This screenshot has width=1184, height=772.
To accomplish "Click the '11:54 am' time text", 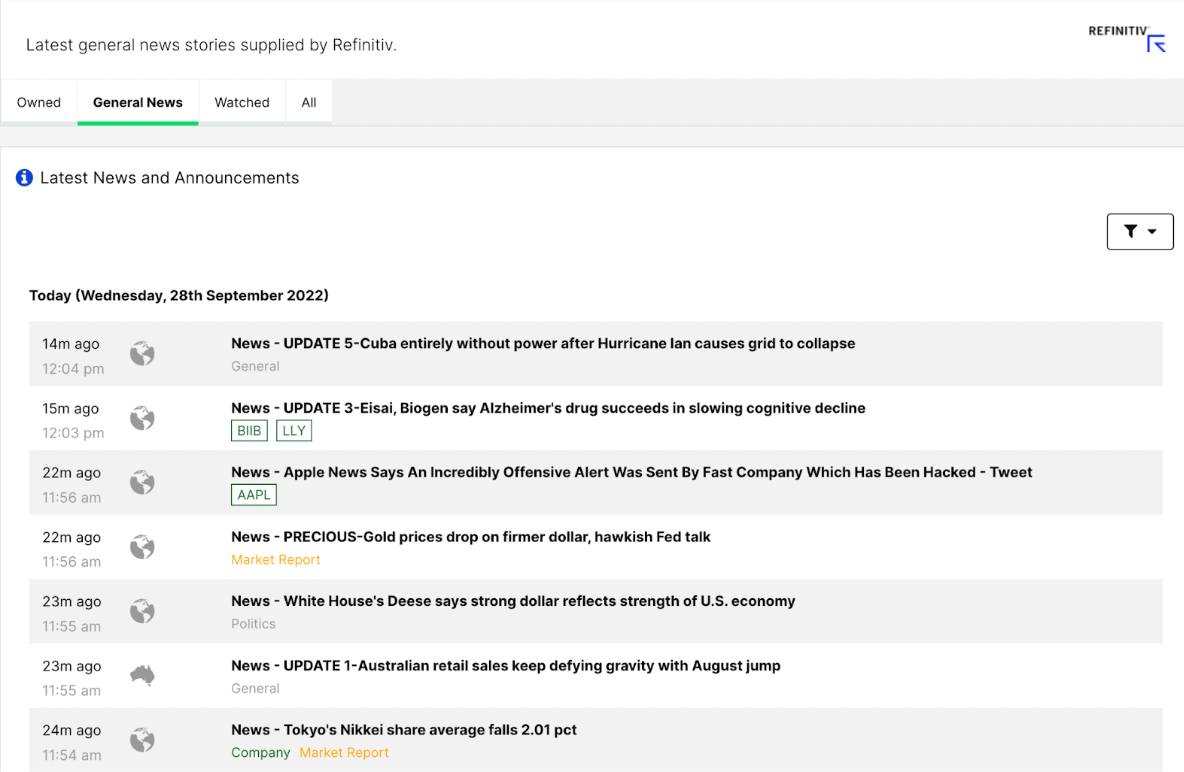I will coord(72,755).
